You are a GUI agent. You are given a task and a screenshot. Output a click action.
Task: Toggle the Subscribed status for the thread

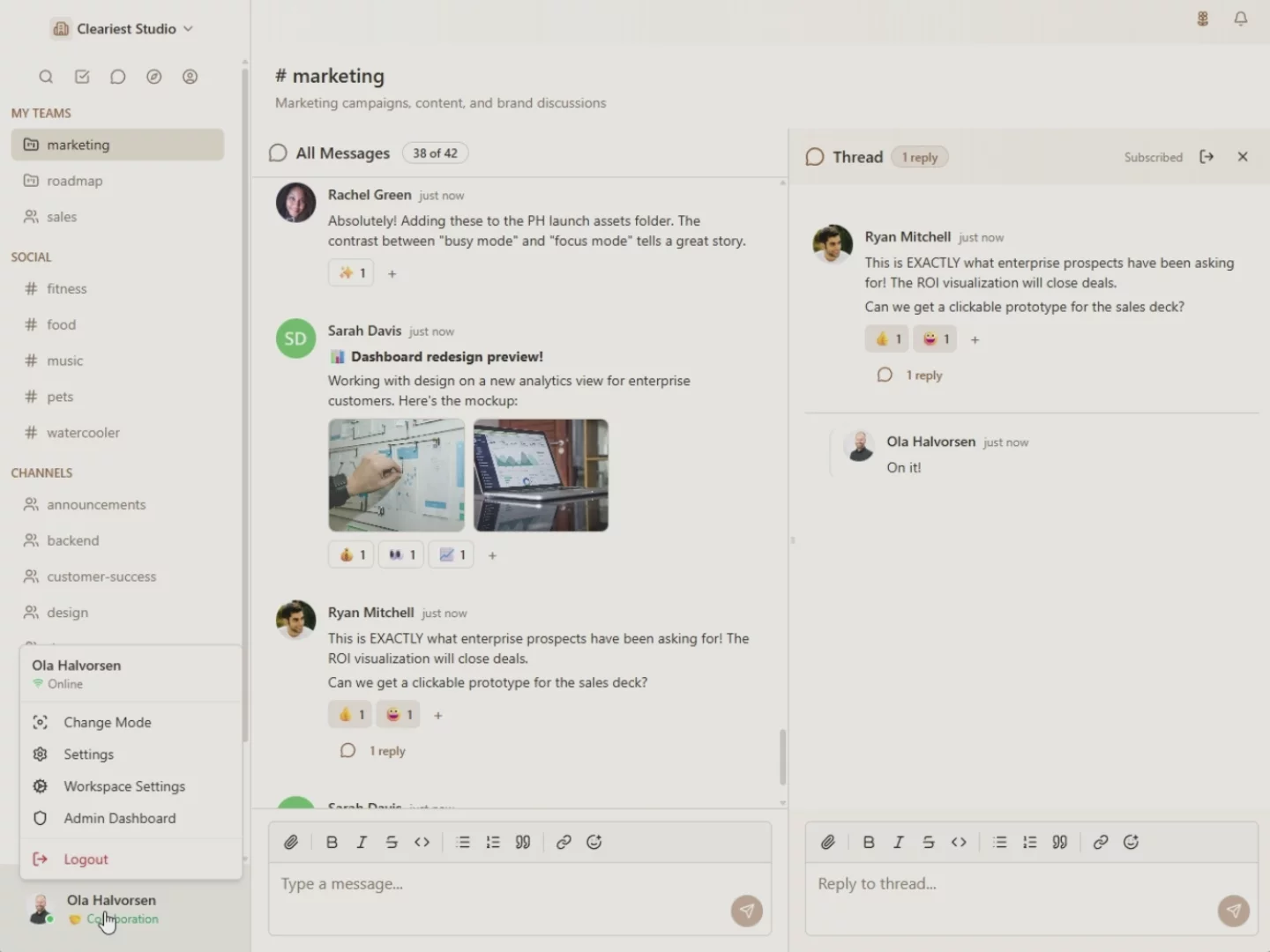[1153, 157]
